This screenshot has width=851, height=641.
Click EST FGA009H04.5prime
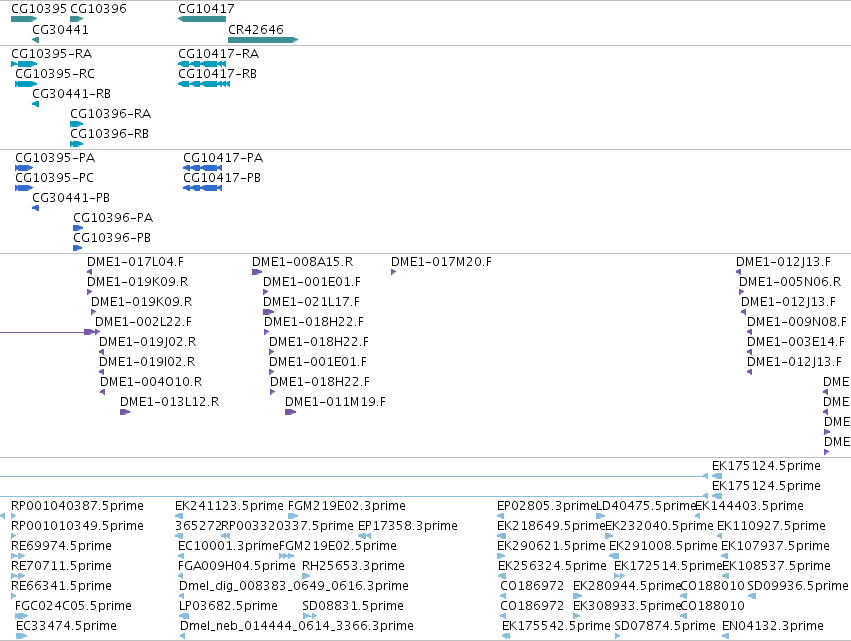(x=237, y=566)
